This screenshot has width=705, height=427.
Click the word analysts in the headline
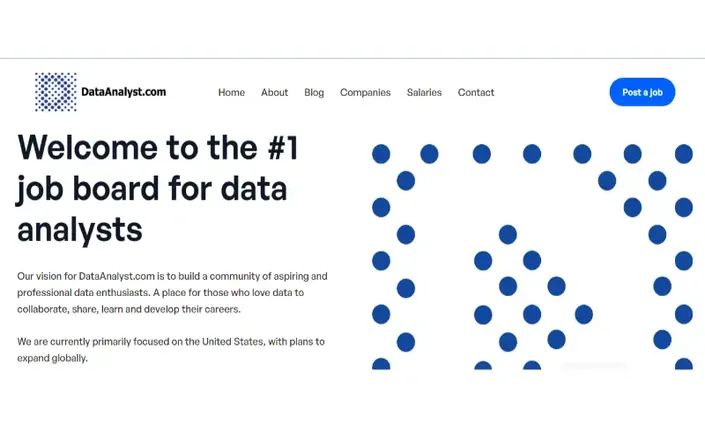[x=80, y=229]
